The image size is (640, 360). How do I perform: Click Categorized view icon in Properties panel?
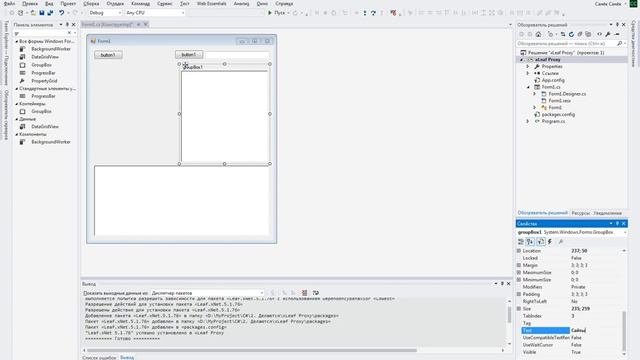pyautogui.click(x=521, y=242)
